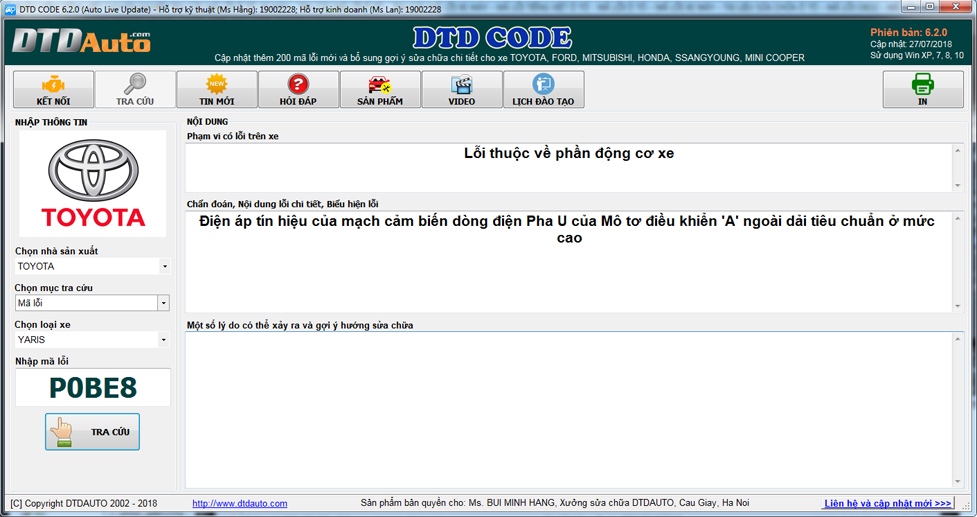Click the 'Sử dụng Win XP, 7, 8, 10' text
The image size is (977, 517).
[917, 55]
